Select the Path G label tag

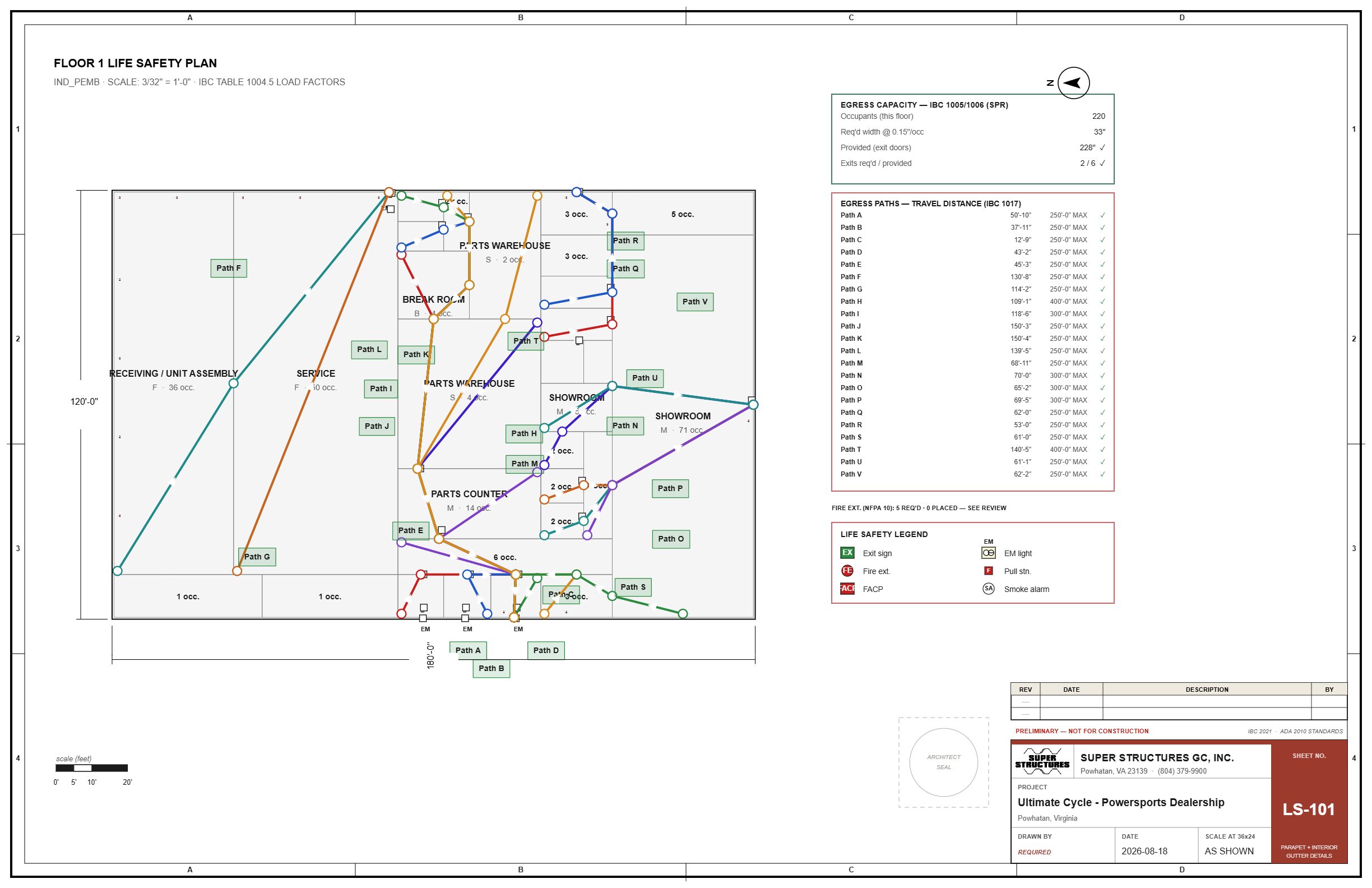coord(257,557)
